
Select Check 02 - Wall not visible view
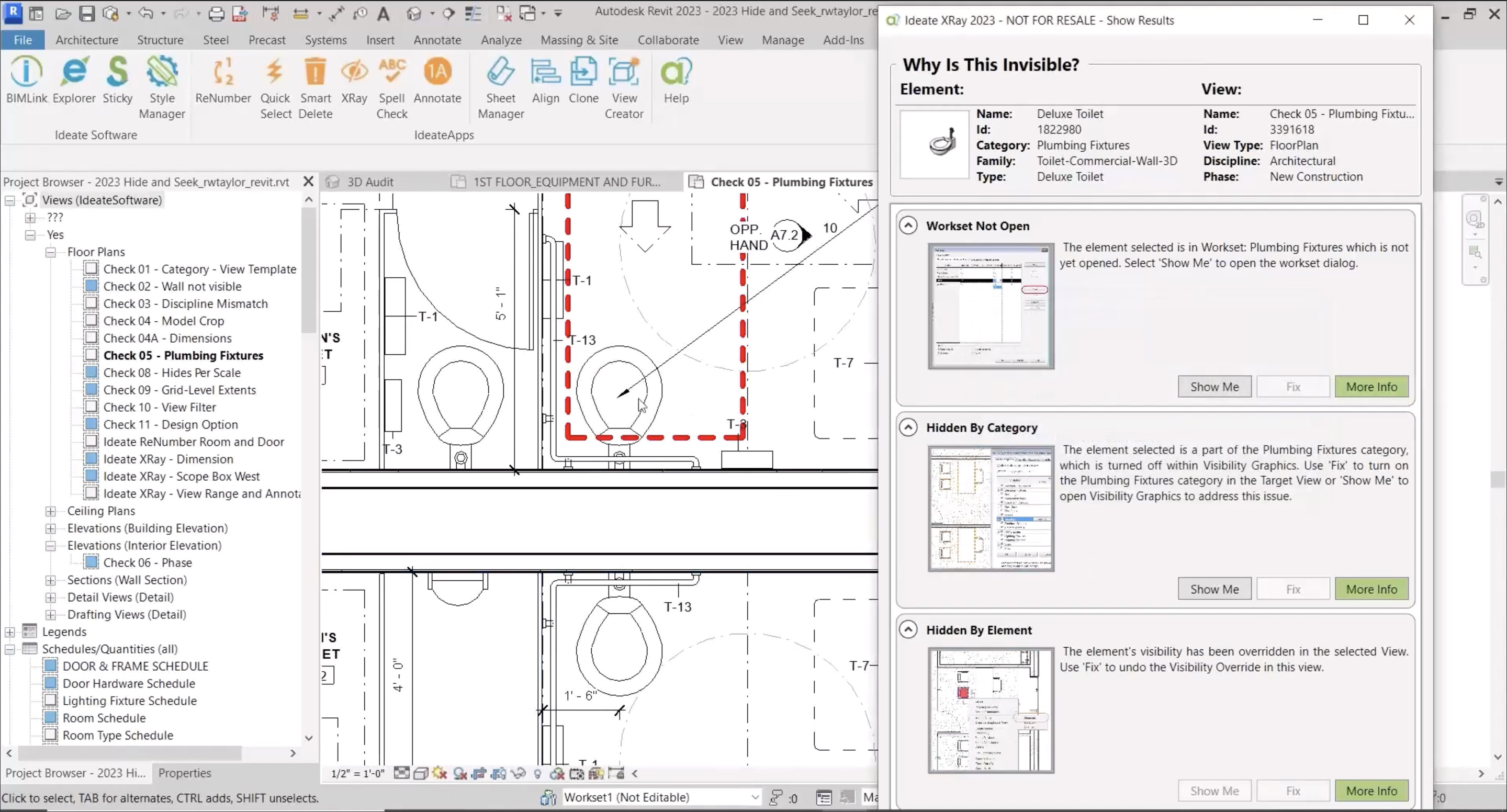pos(173,287)
